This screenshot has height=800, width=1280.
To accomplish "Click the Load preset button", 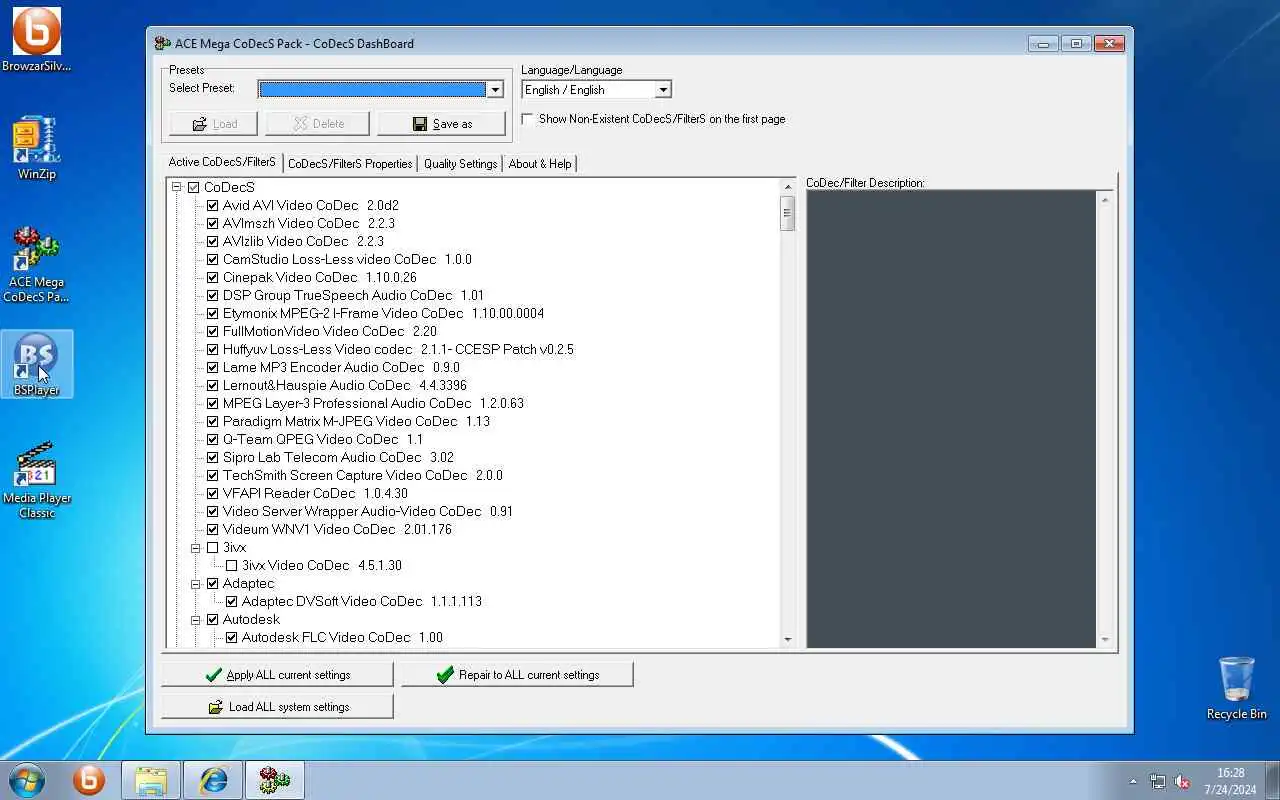I will pyautogui.click(x=213, y=123).
